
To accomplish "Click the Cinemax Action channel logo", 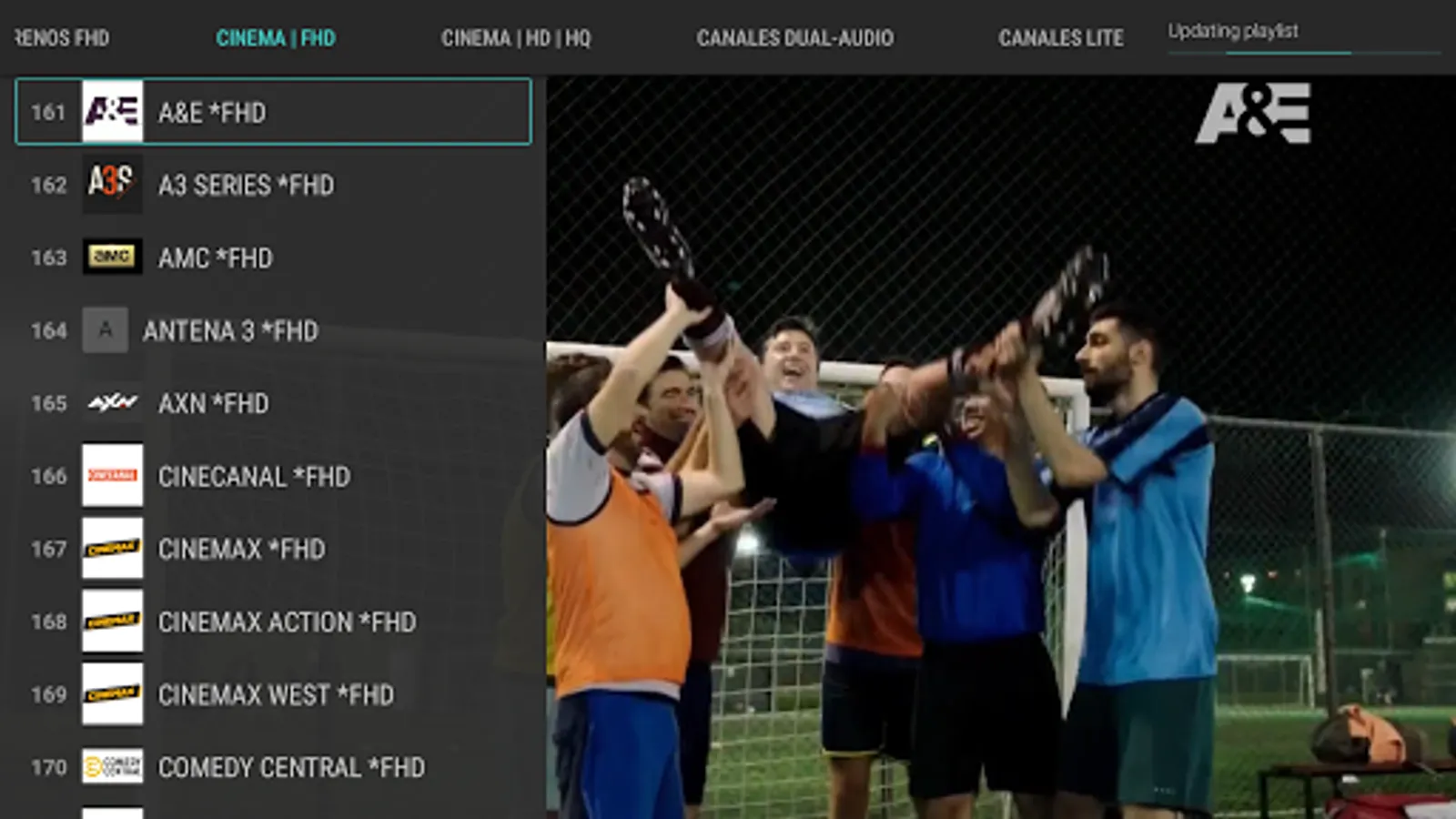I will click(112, 621).
